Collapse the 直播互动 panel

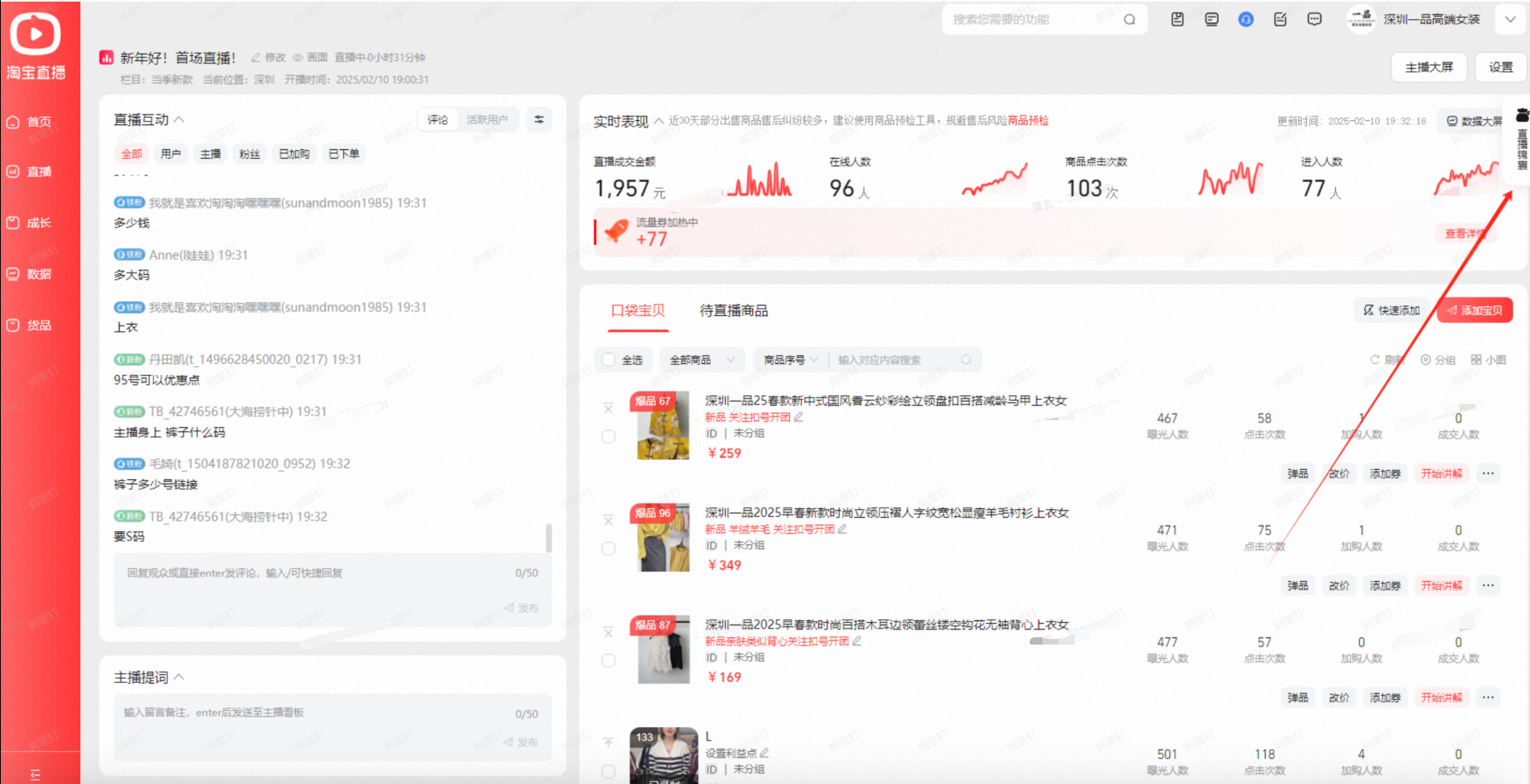(179, 119)
